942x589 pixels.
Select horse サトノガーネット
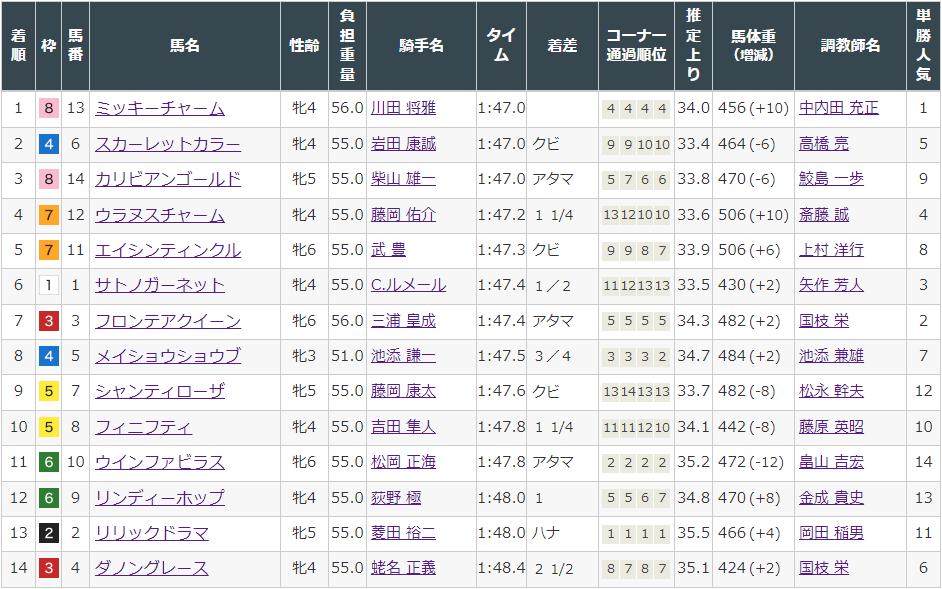160,285
